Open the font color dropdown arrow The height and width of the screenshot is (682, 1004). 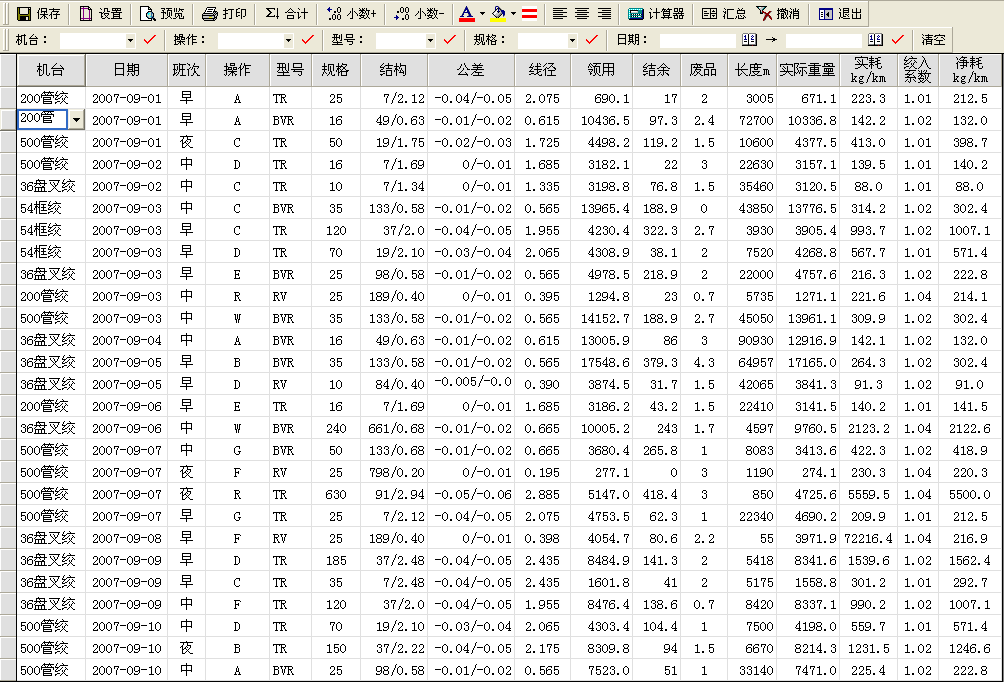click(481, 14)
